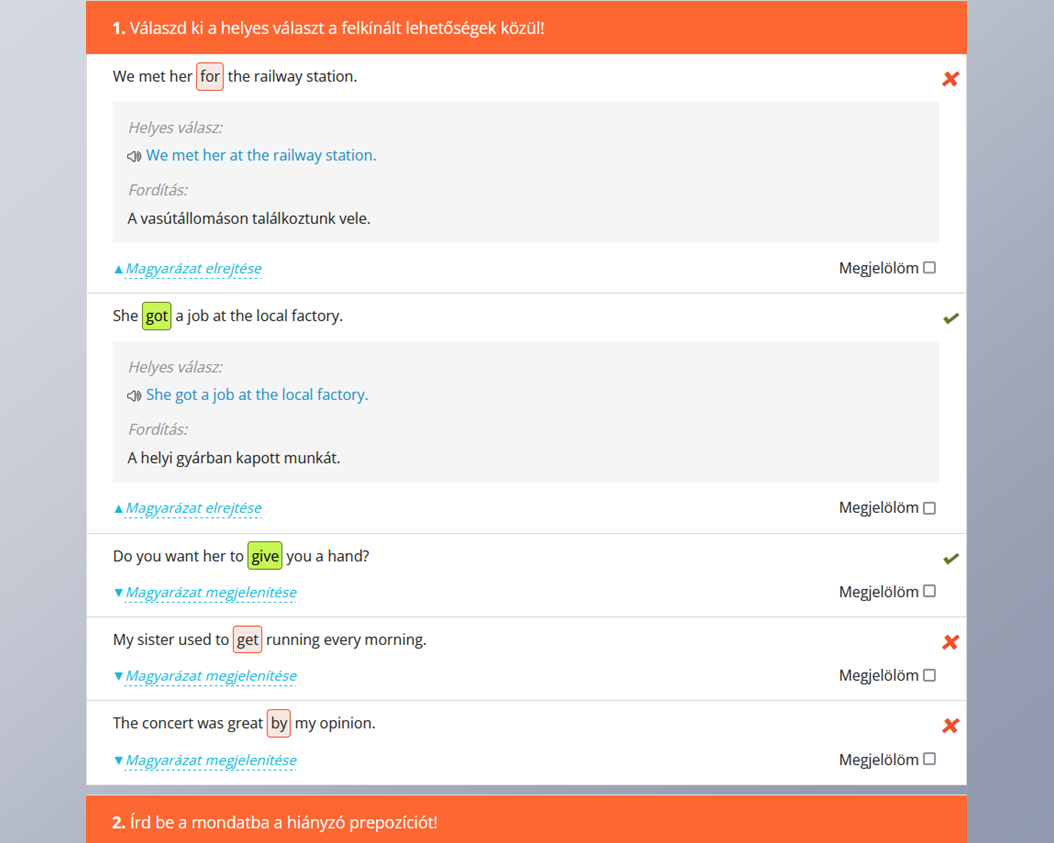Screen dimensions: 1054x843
Task: Tick Megjelölöm checkbox for local factory question
Action: coord(929,508)
